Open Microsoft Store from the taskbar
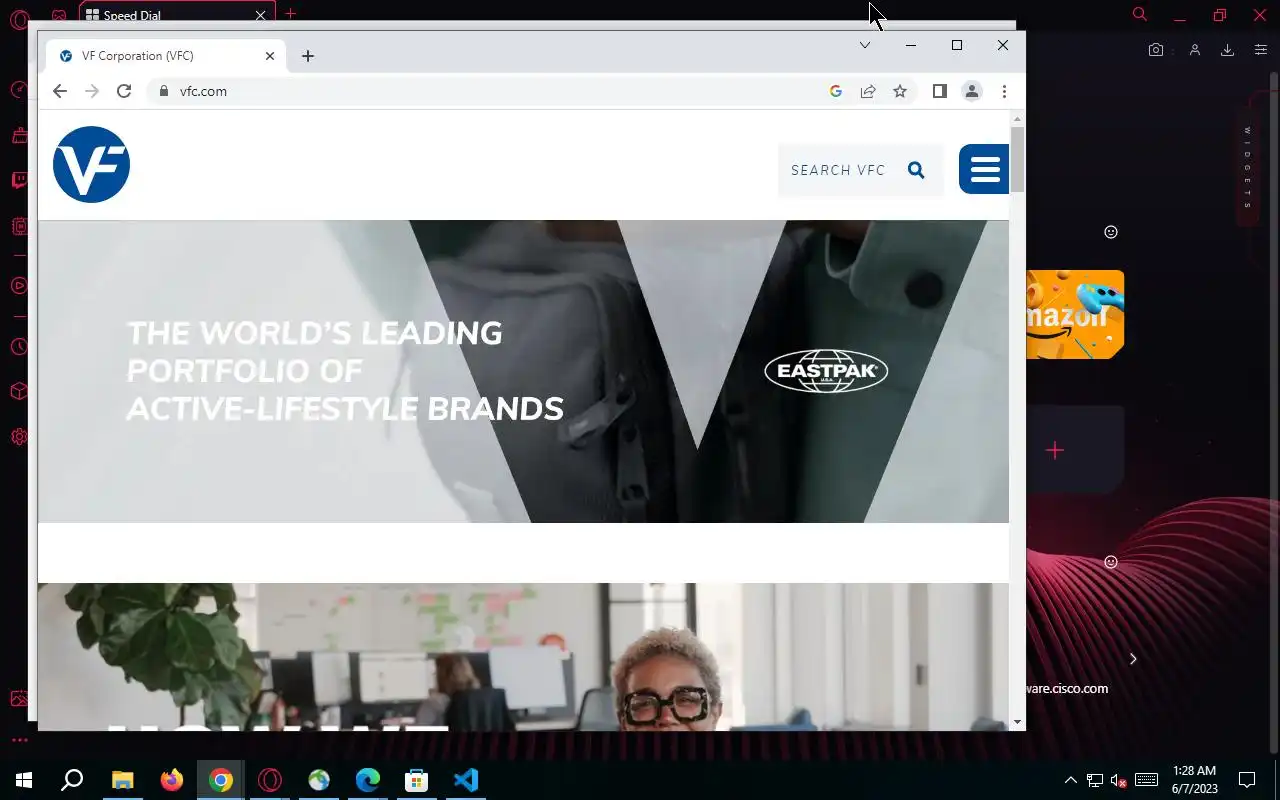The image size is (1280, 800). 417,780
